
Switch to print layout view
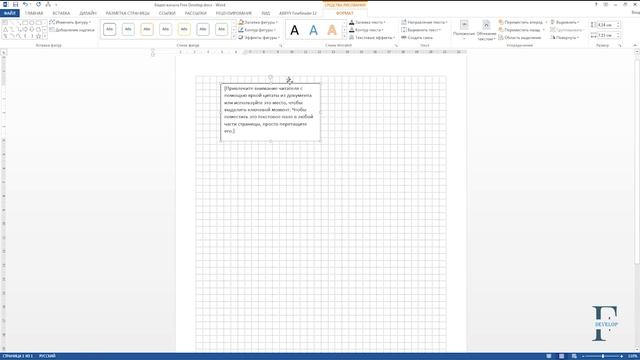point(561,356)
